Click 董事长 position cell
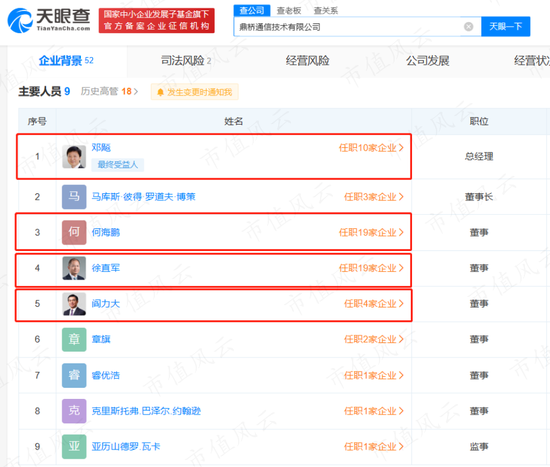The image size is (550, 467). 479,197
